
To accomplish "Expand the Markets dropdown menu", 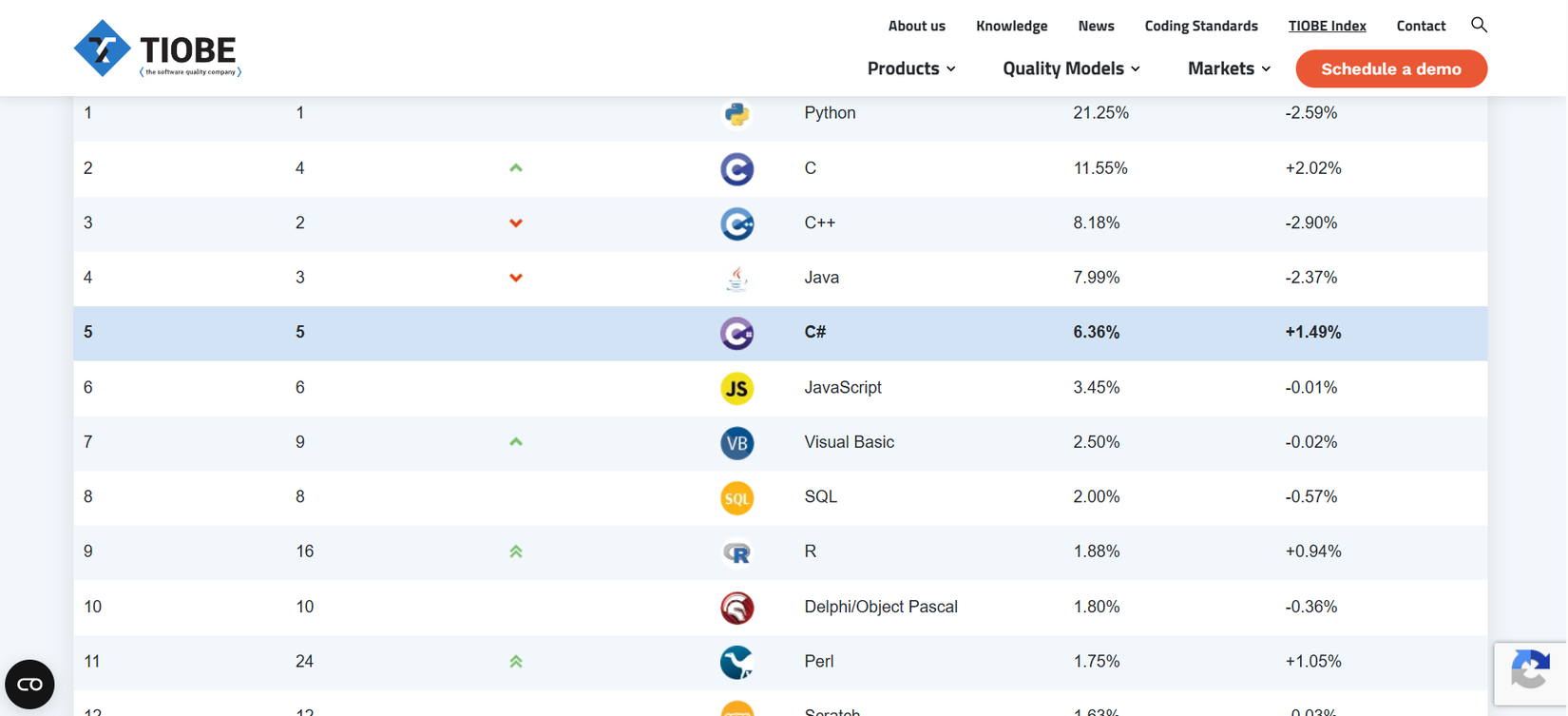I will (x=1229, y=68).
